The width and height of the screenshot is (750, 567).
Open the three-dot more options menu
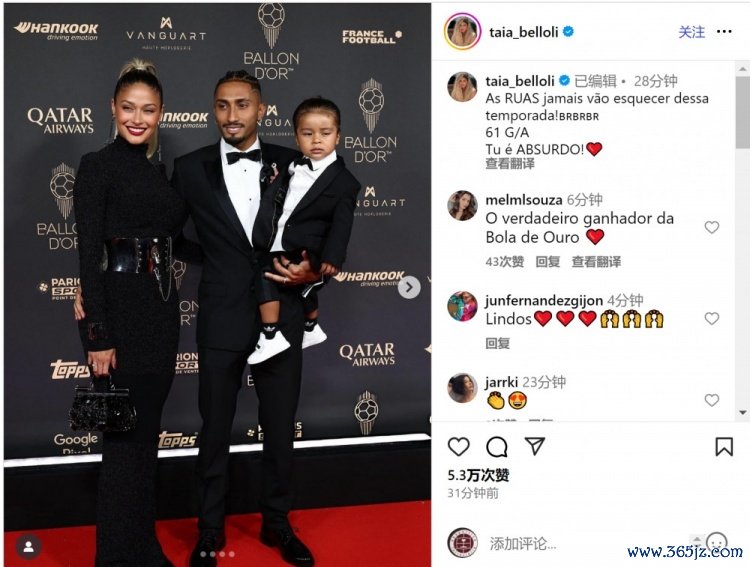724,32
